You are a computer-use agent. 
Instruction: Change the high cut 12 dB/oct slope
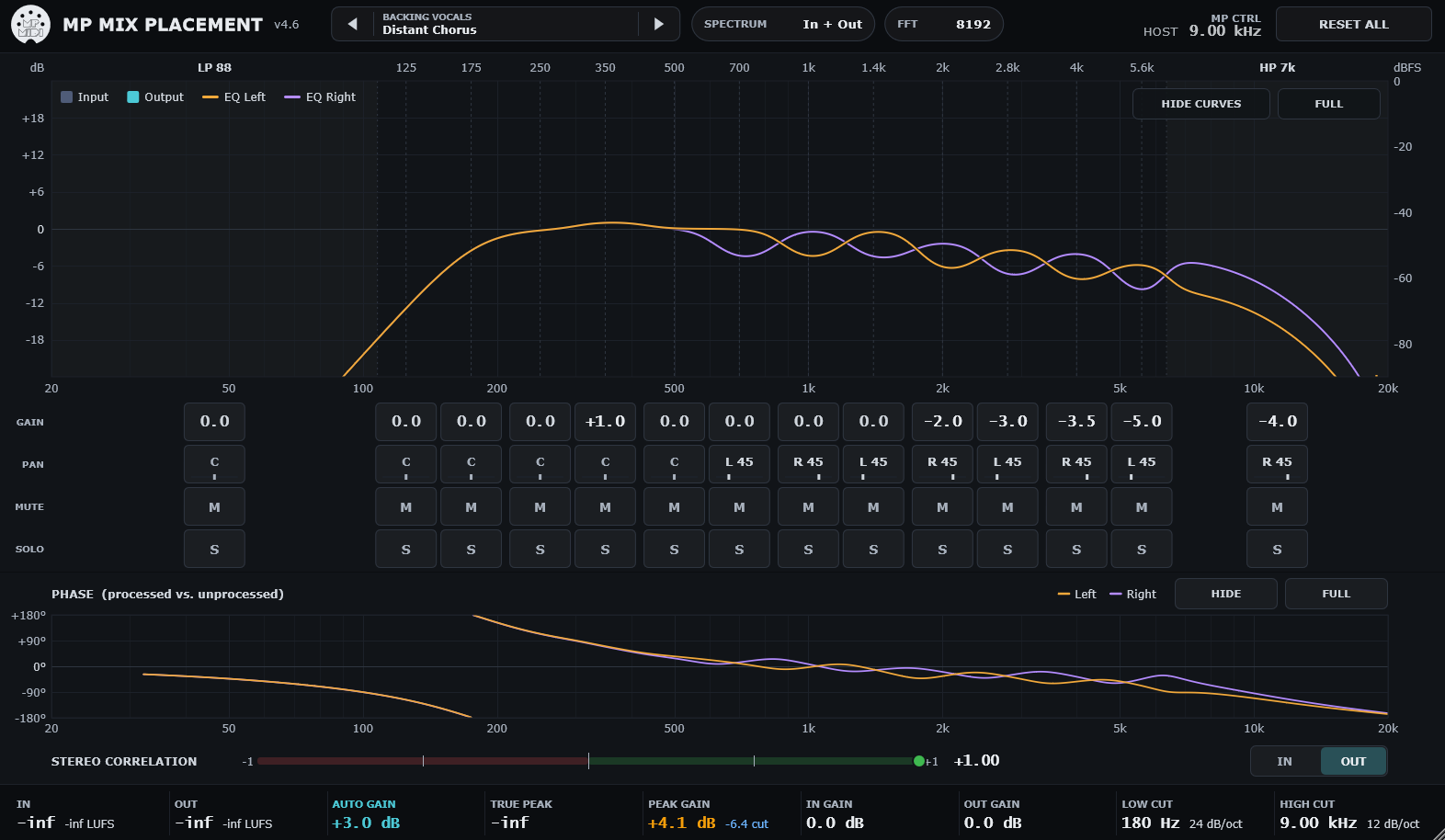click(x=1393, y=823)
